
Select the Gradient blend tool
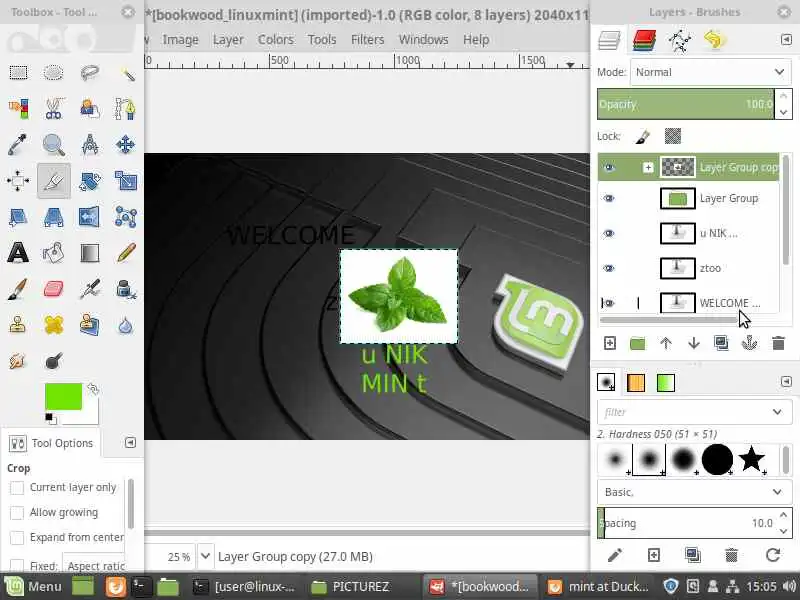click(x=90, y=253)
